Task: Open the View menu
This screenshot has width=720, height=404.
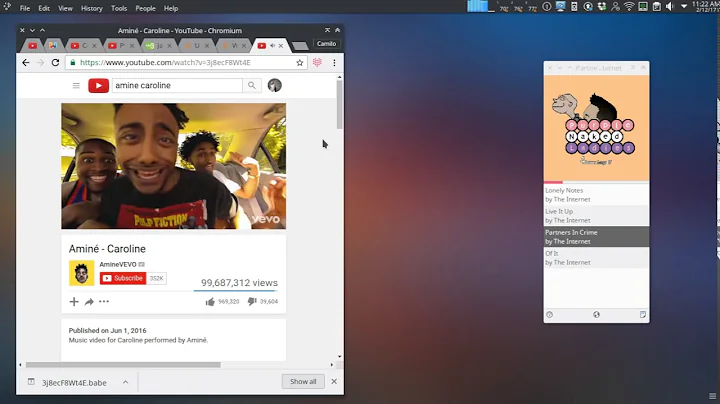Action: point(65,8)
